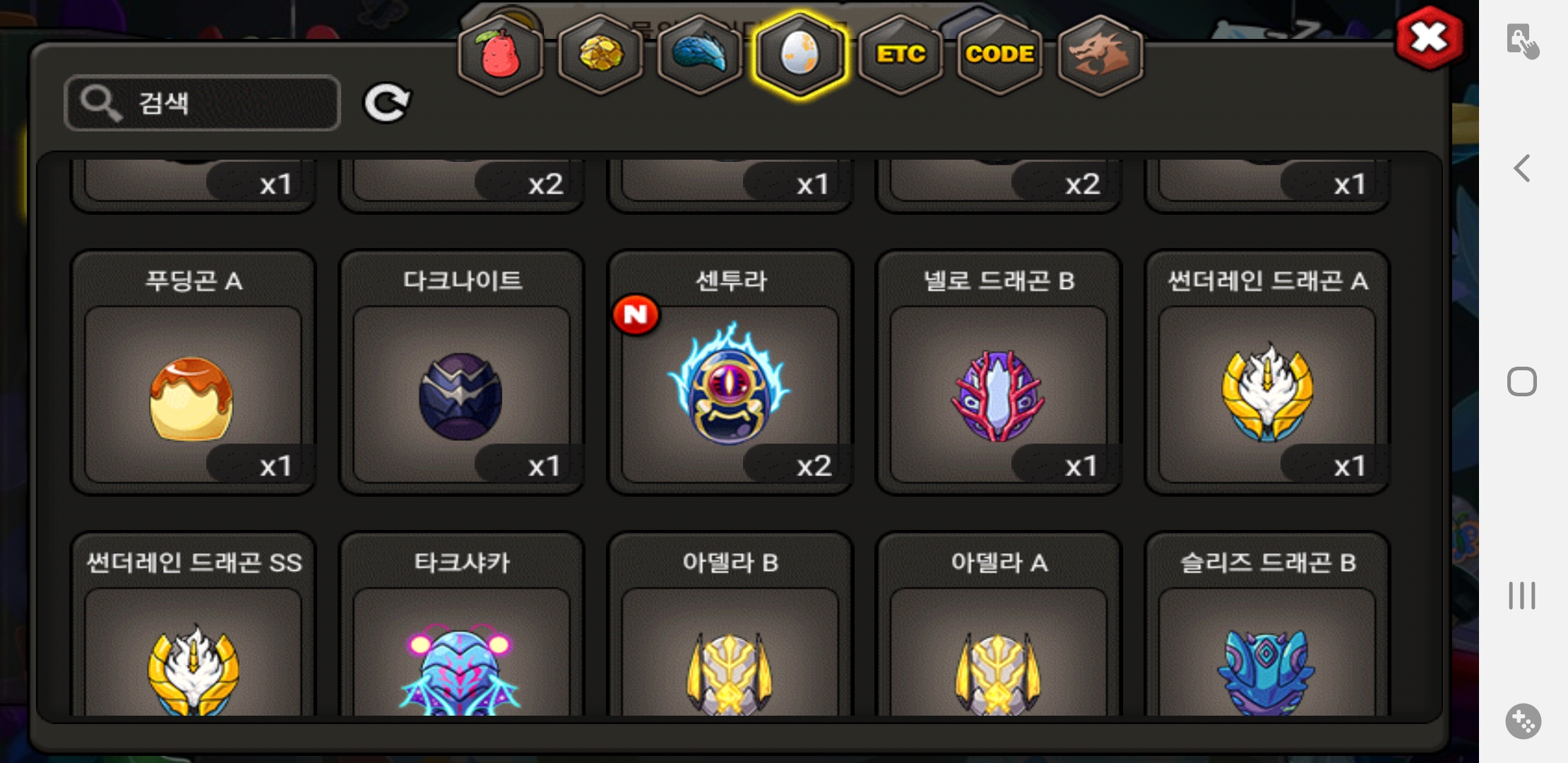Select the 타크샤카 glowing egg
Image resolution: width=1568 pixels, height=763 pixels.
pos(462,625)
